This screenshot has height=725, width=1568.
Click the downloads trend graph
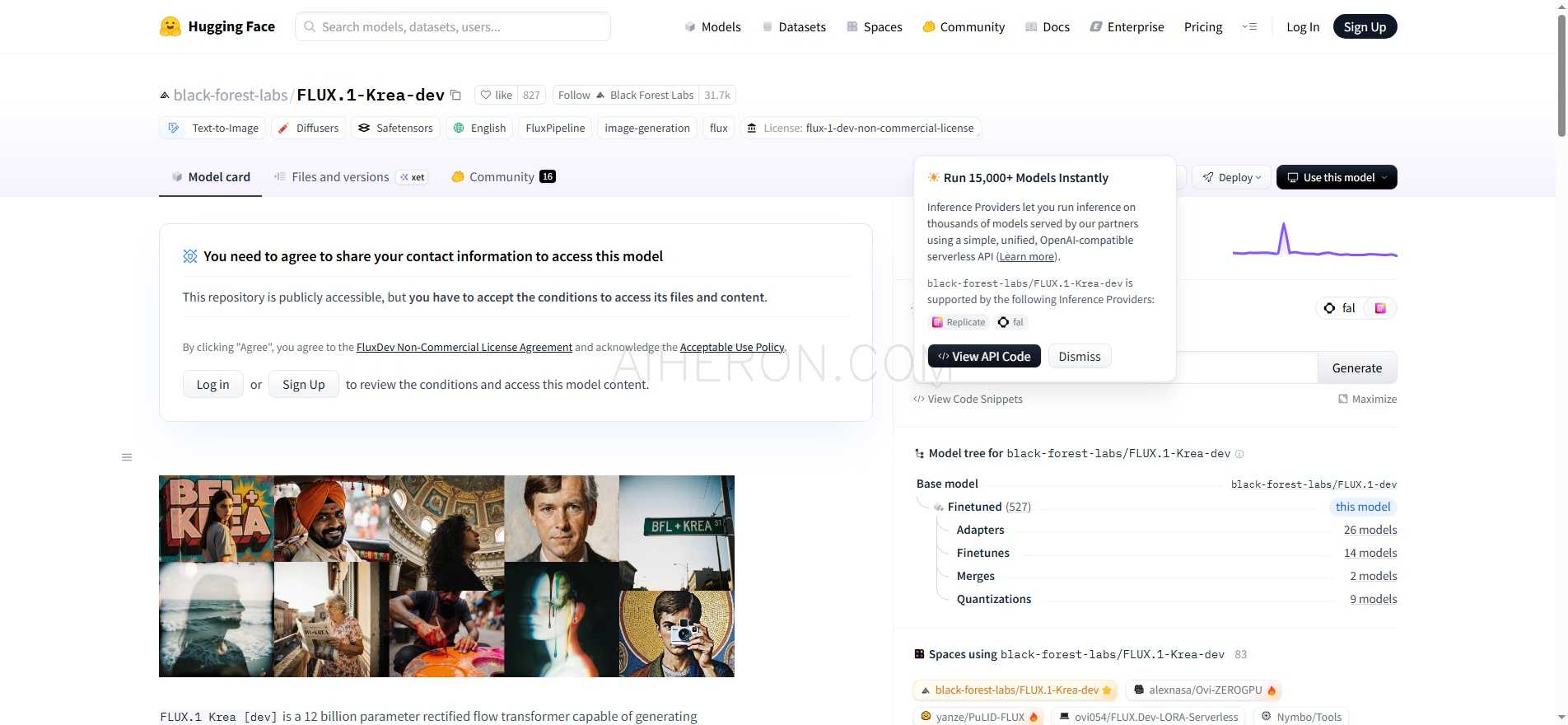1314,241
